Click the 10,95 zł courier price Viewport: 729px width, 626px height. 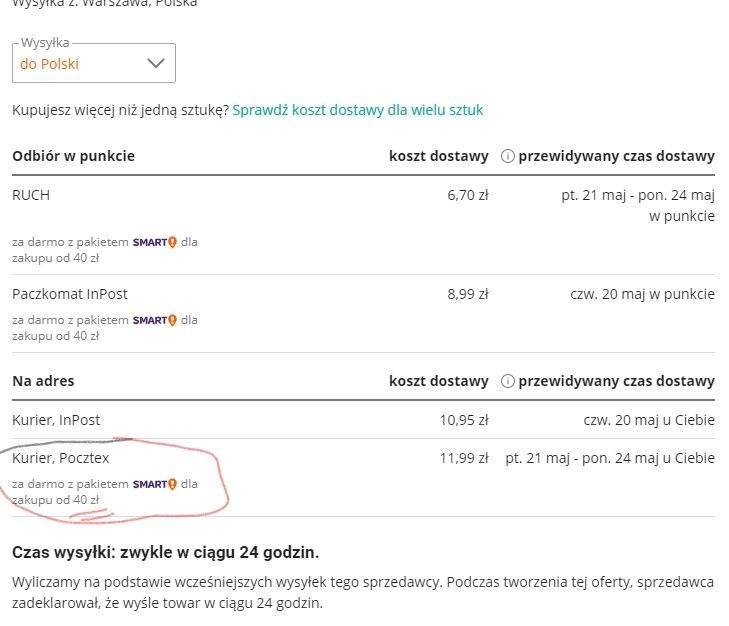[x=464, y=420]
